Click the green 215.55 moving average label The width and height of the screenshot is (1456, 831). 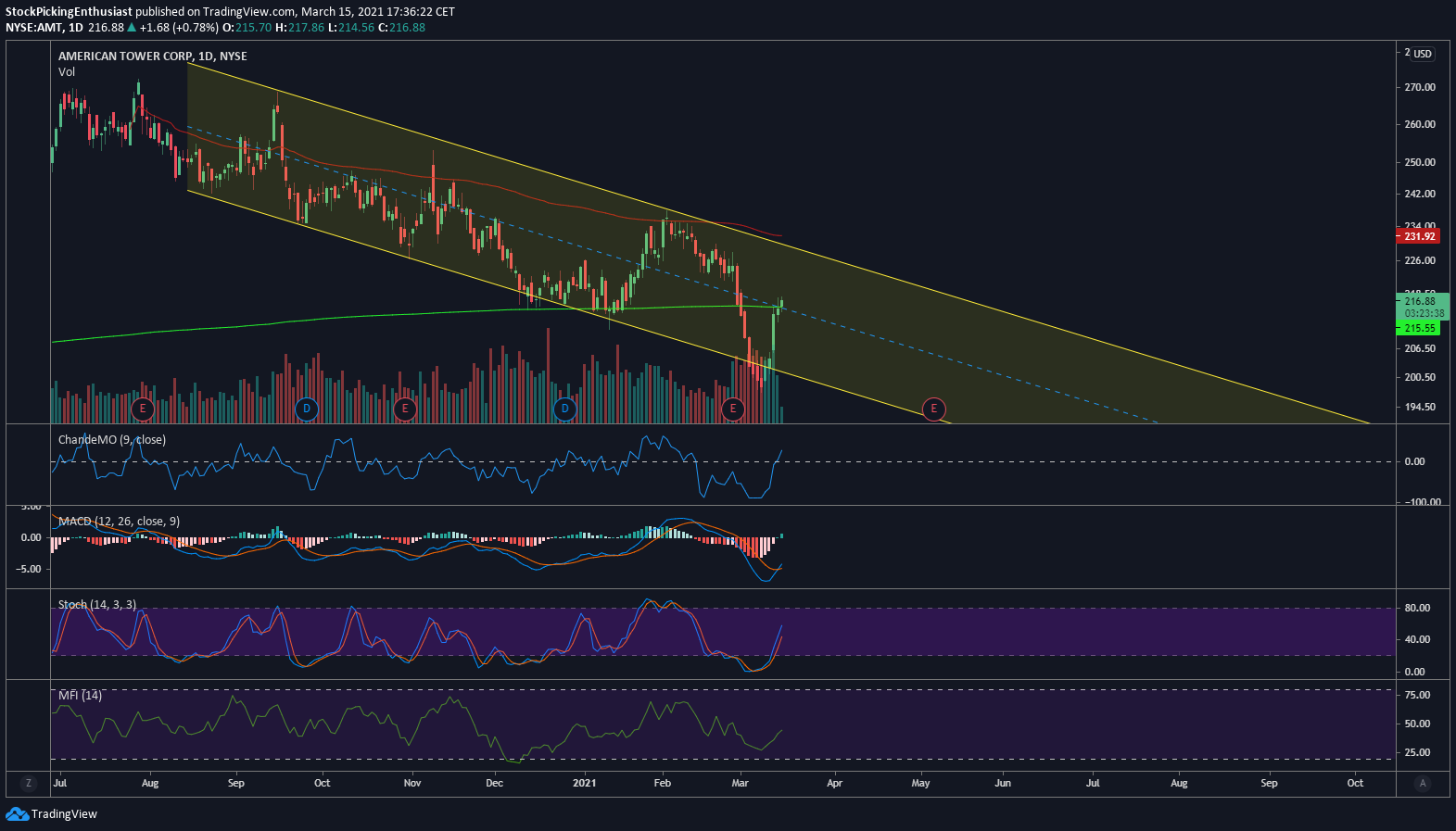tap(1418, 328)
